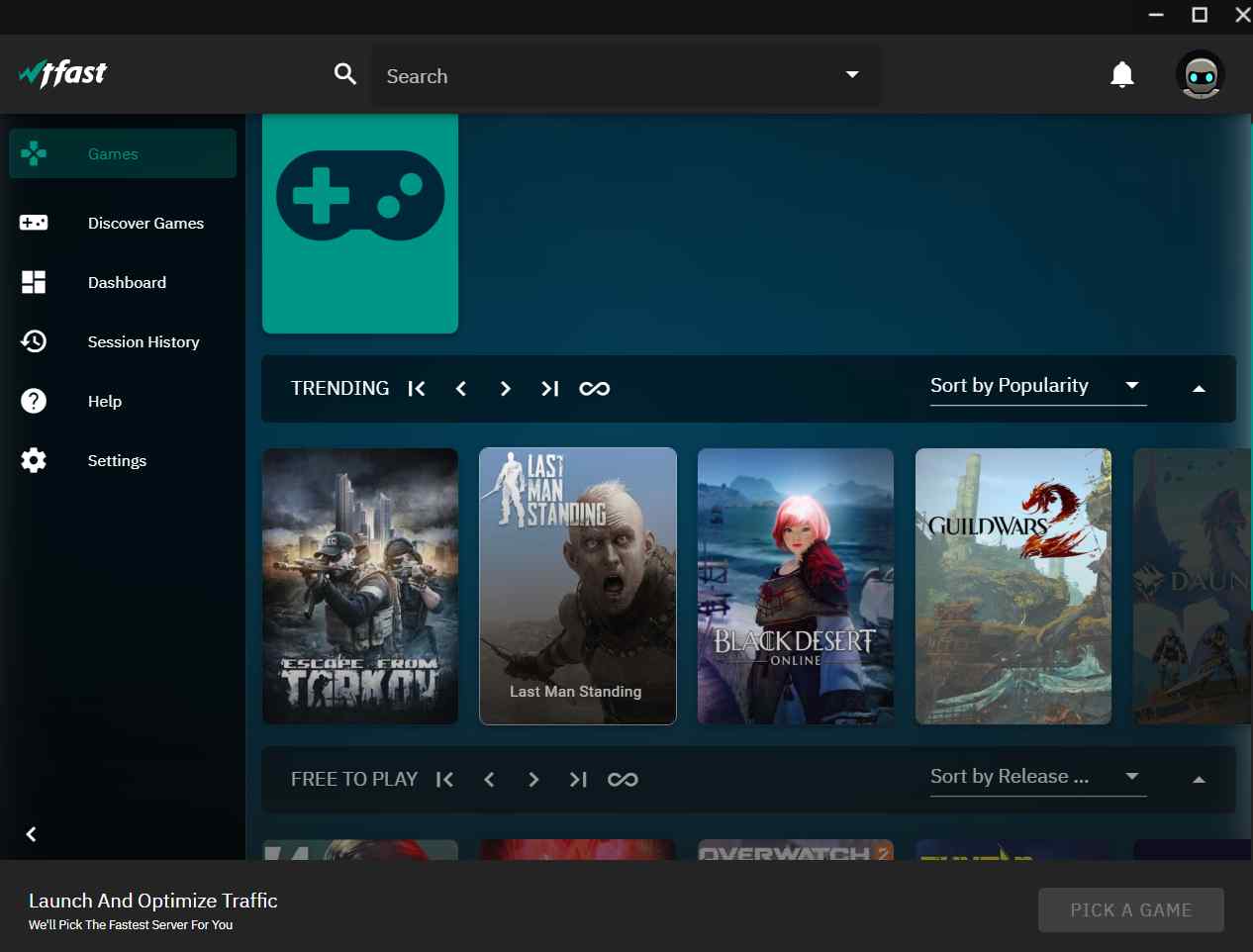Screen dimensions: 1253x952
Task: Collapse the Free To Play section
Action: point(1199,780)
